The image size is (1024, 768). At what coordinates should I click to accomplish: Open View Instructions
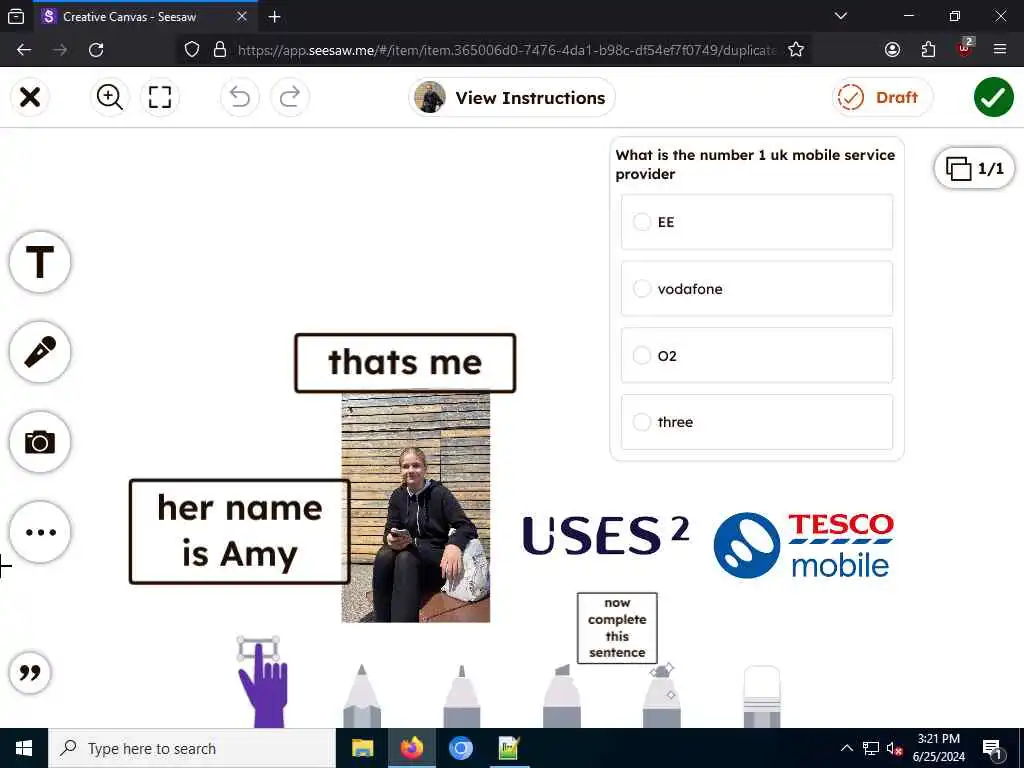coord(512,97)
